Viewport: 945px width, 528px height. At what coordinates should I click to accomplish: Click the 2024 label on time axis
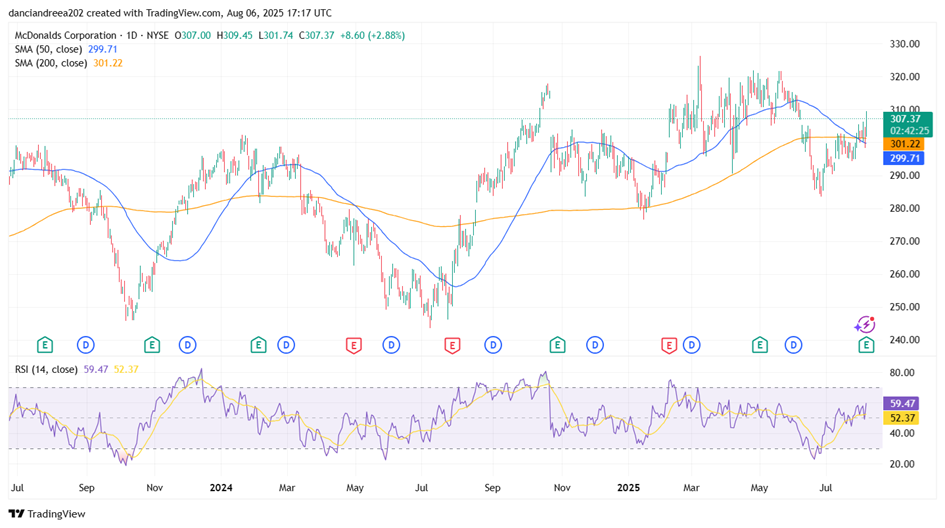pyautogui.click(x=221, y=488)
